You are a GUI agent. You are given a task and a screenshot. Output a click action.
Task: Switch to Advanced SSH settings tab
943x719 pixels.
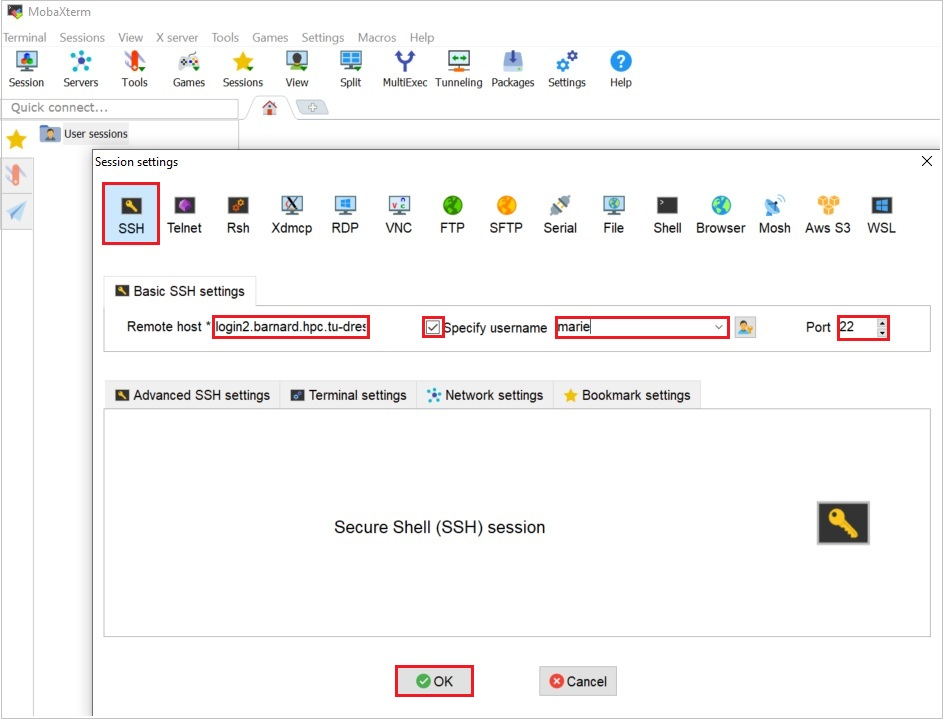coord(192,395)
